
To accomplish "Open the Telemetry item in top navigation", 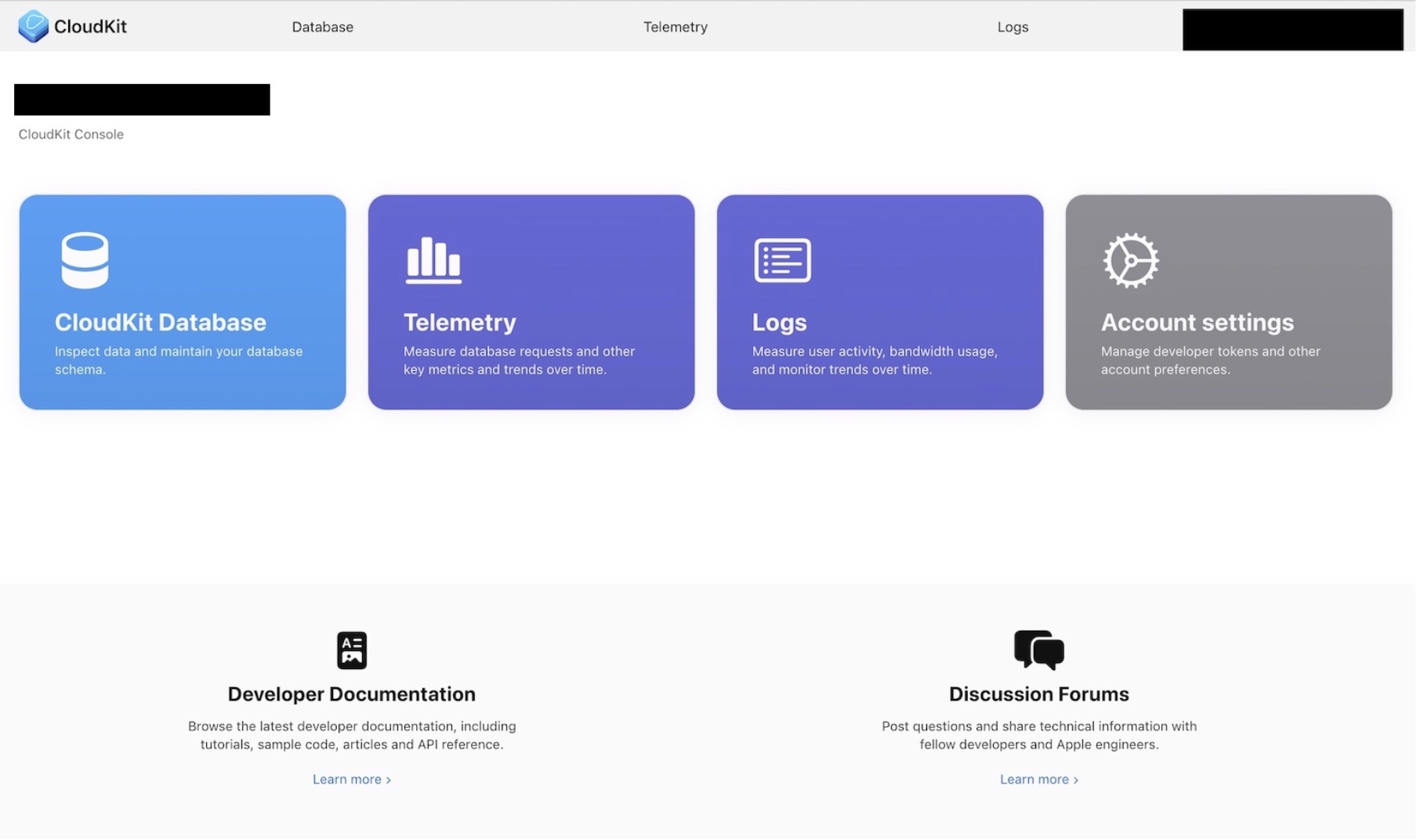I will [676, 27].
